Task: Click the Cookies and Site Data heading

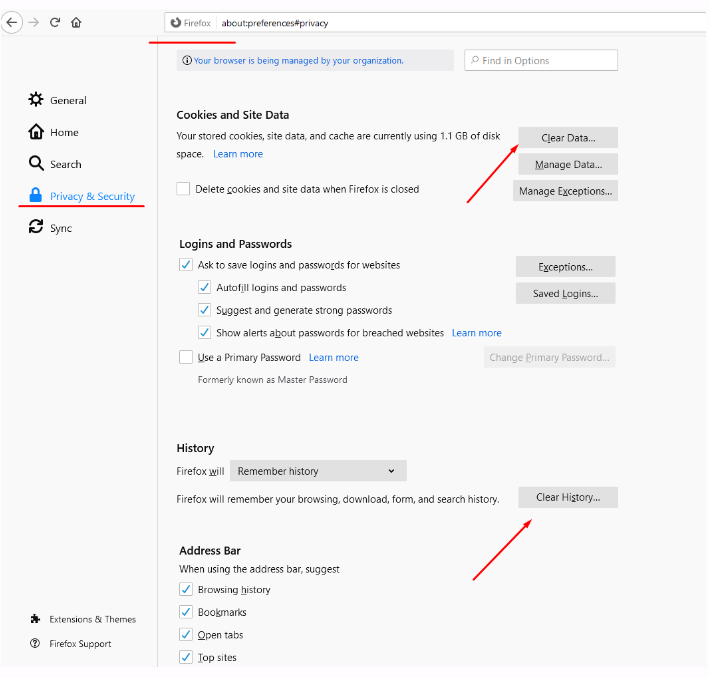Action: pyautogui.click(x=232, y=115)
